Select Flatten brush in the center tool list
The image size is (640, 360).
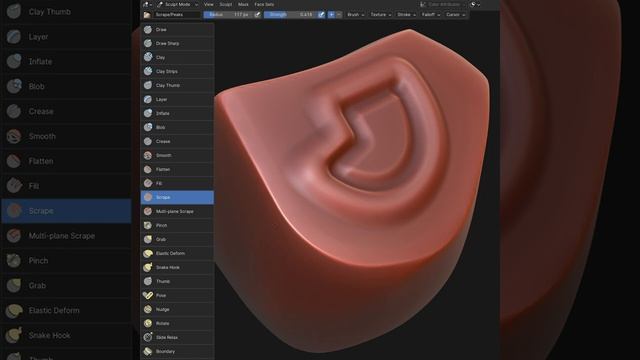pyautogui.click(x=177, y=169)
